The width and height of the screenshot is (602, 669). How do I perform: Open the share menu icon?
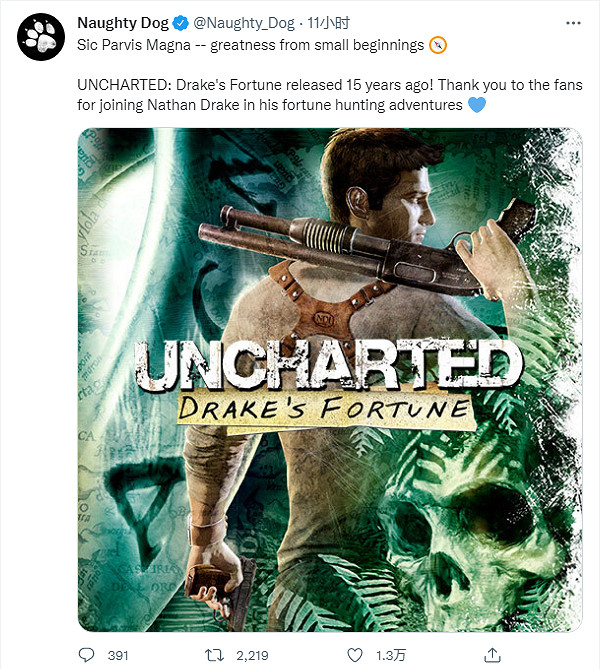(491, 655)
